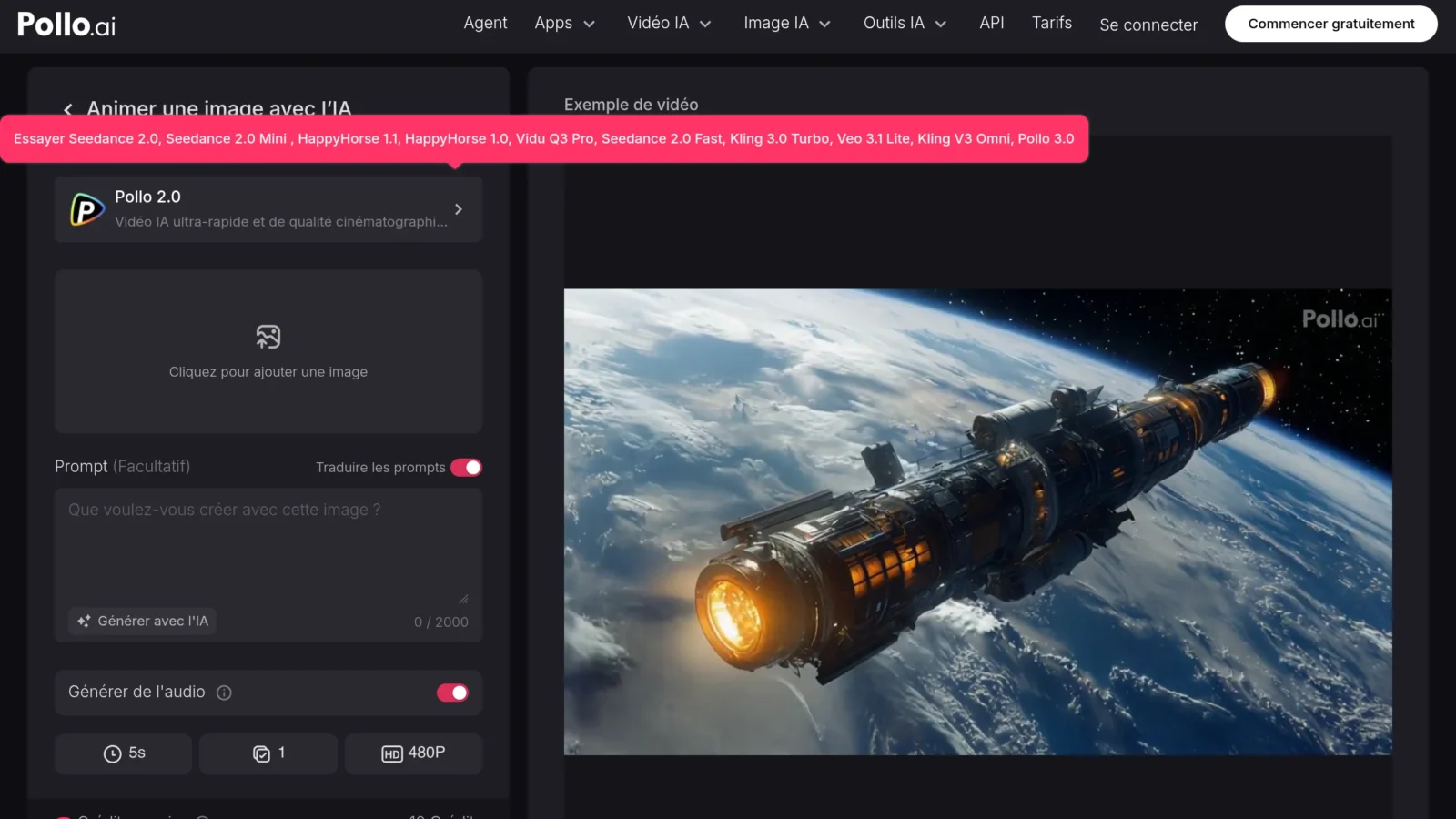The image size is (1456, 819).
Task: Click Commencer gratuitement button
Action: pyautogui.click(x=1331, y=24)
